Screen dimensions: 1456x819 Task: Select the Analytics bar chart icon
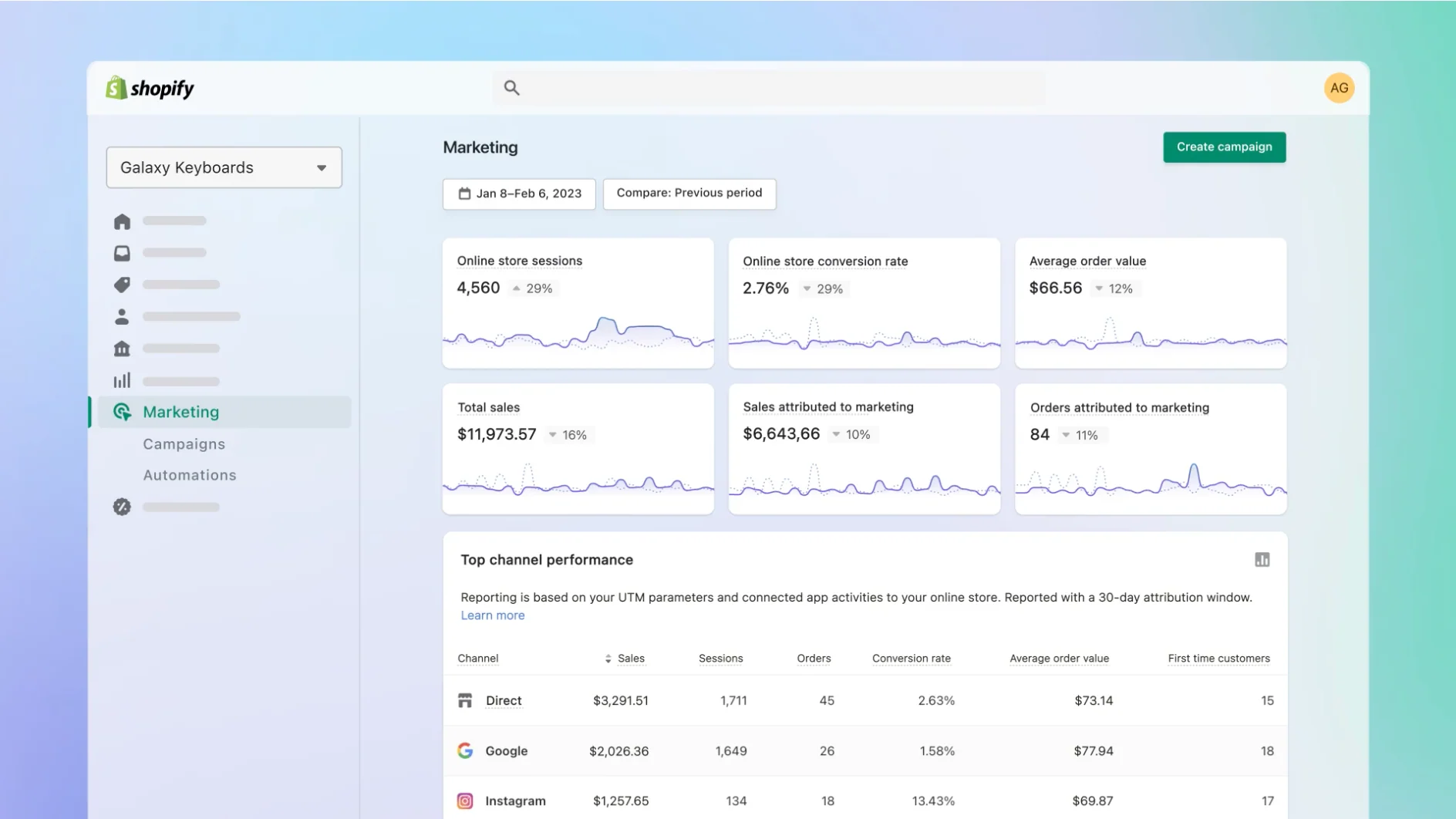pyautogui.click(x=122, y=379)
